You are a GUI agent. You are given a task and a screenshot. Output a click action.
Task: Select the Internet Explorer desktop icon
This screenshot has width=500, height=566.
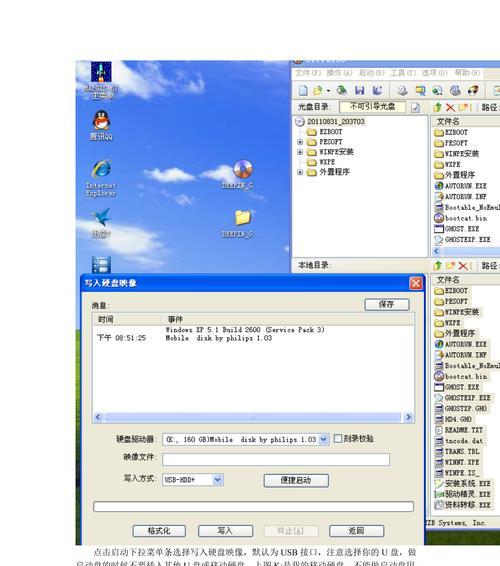101,178
